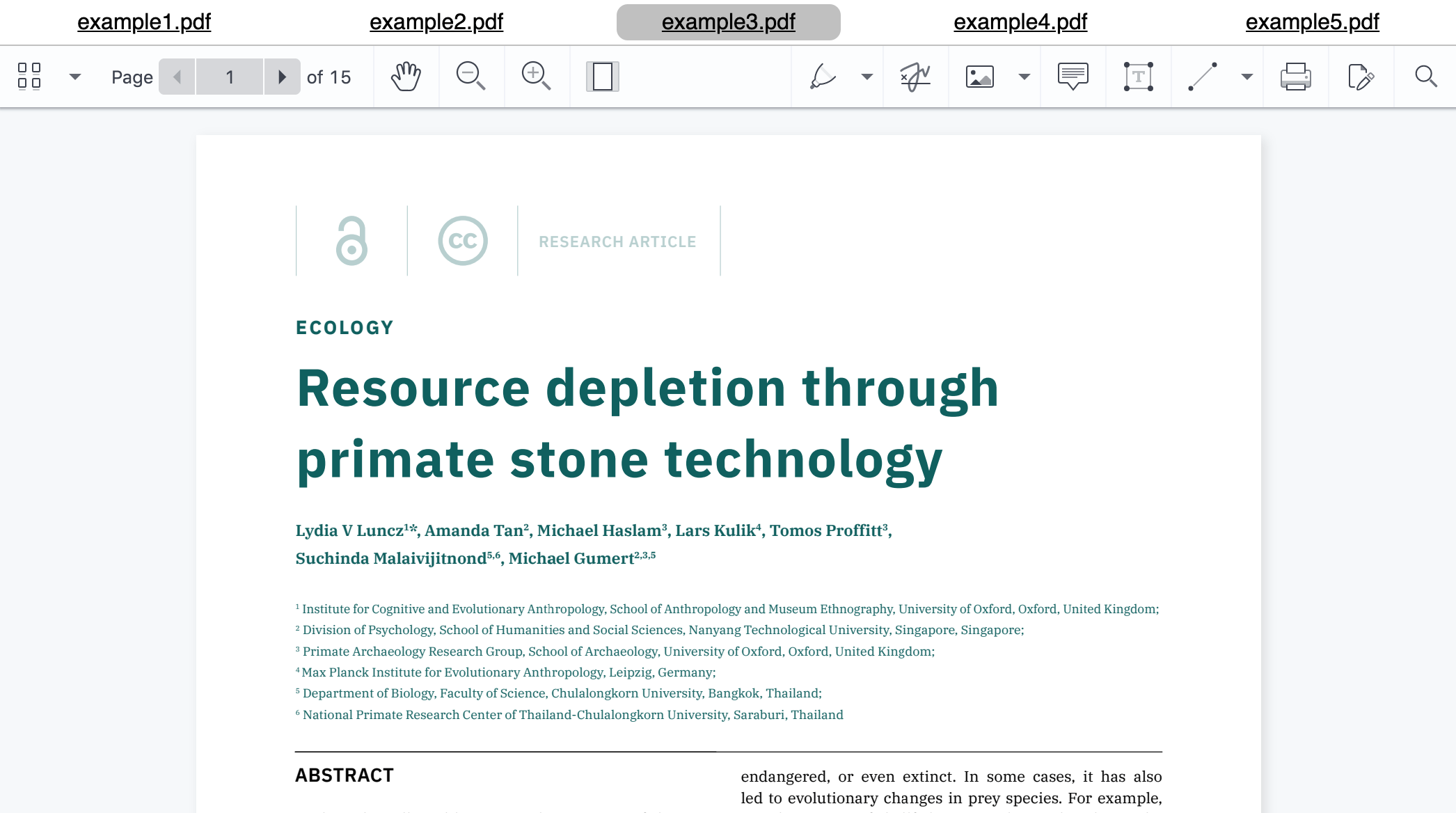Insert an image annotation

[x=979, y=77]
